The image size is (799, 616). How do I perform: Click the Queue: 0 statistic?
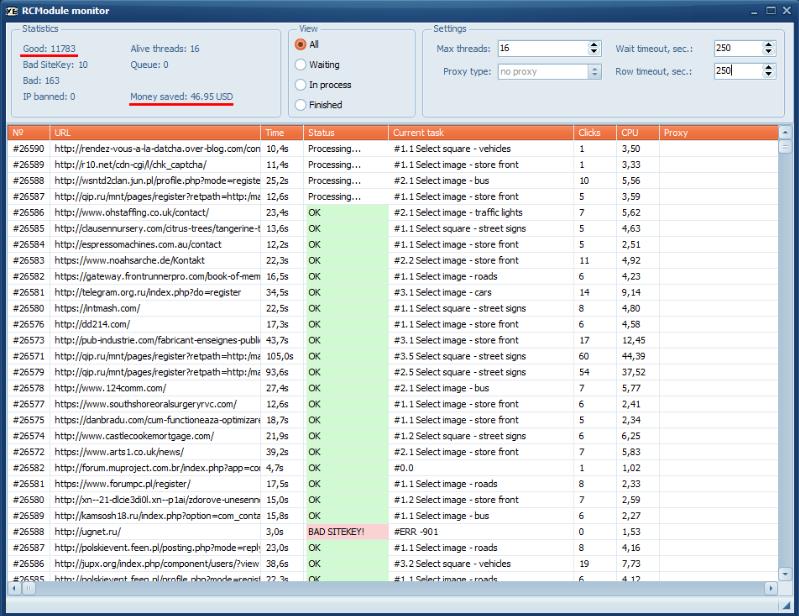pos(149,65)
